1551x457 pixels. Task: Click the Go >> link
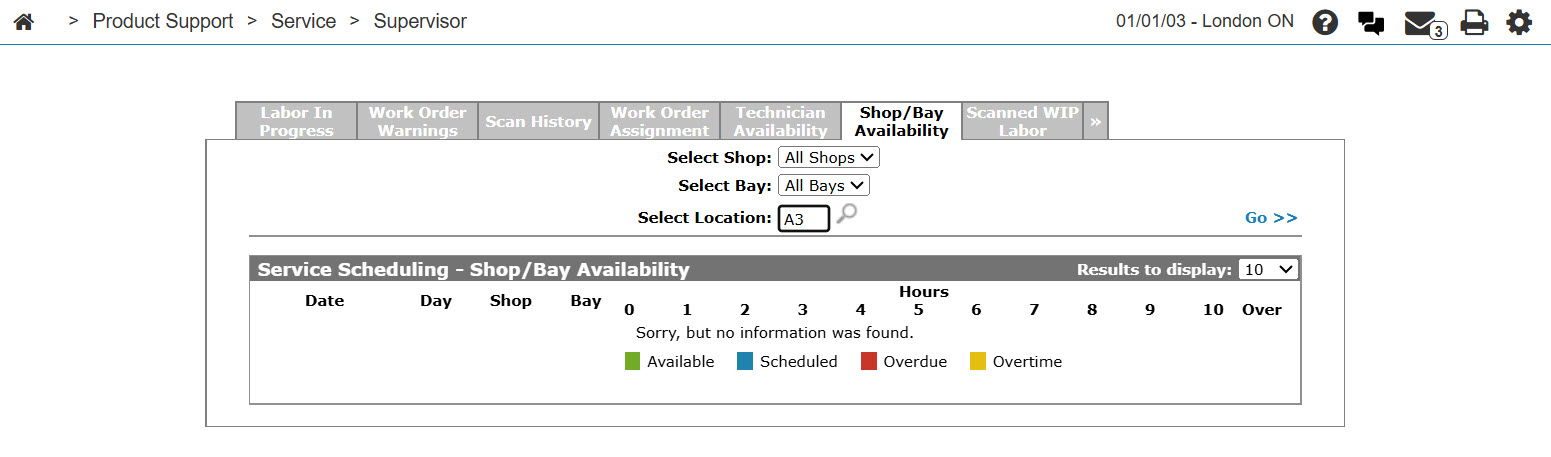pyautogui.click(x=1270, y=218)
